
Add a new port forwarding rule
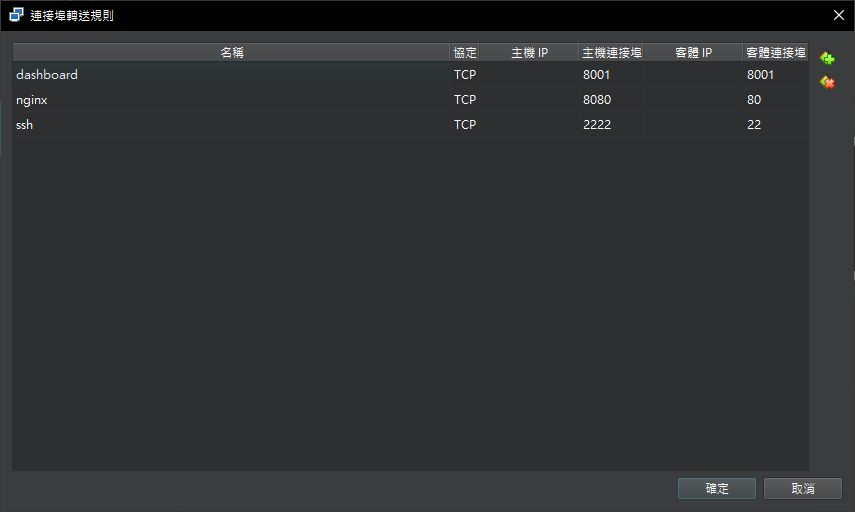(x=827, y=58)
